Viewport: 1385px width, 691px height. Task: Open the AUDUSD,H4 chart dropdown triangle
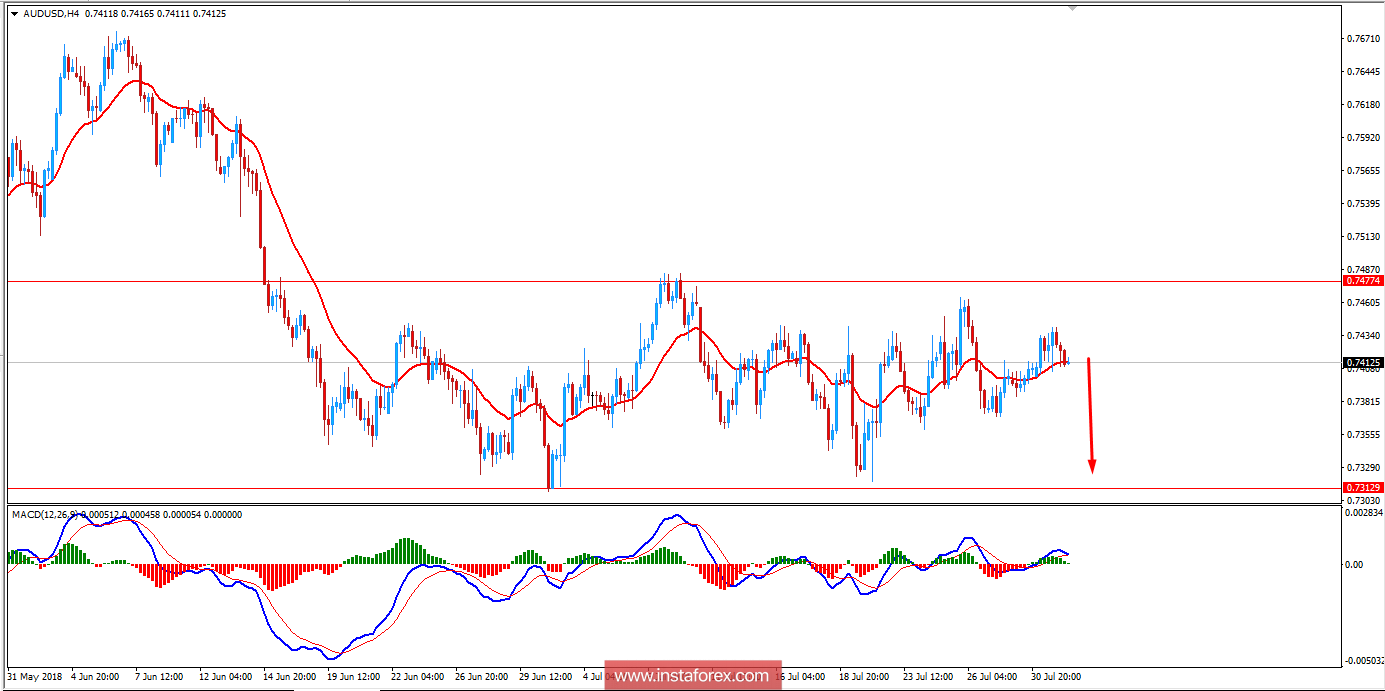13,14
